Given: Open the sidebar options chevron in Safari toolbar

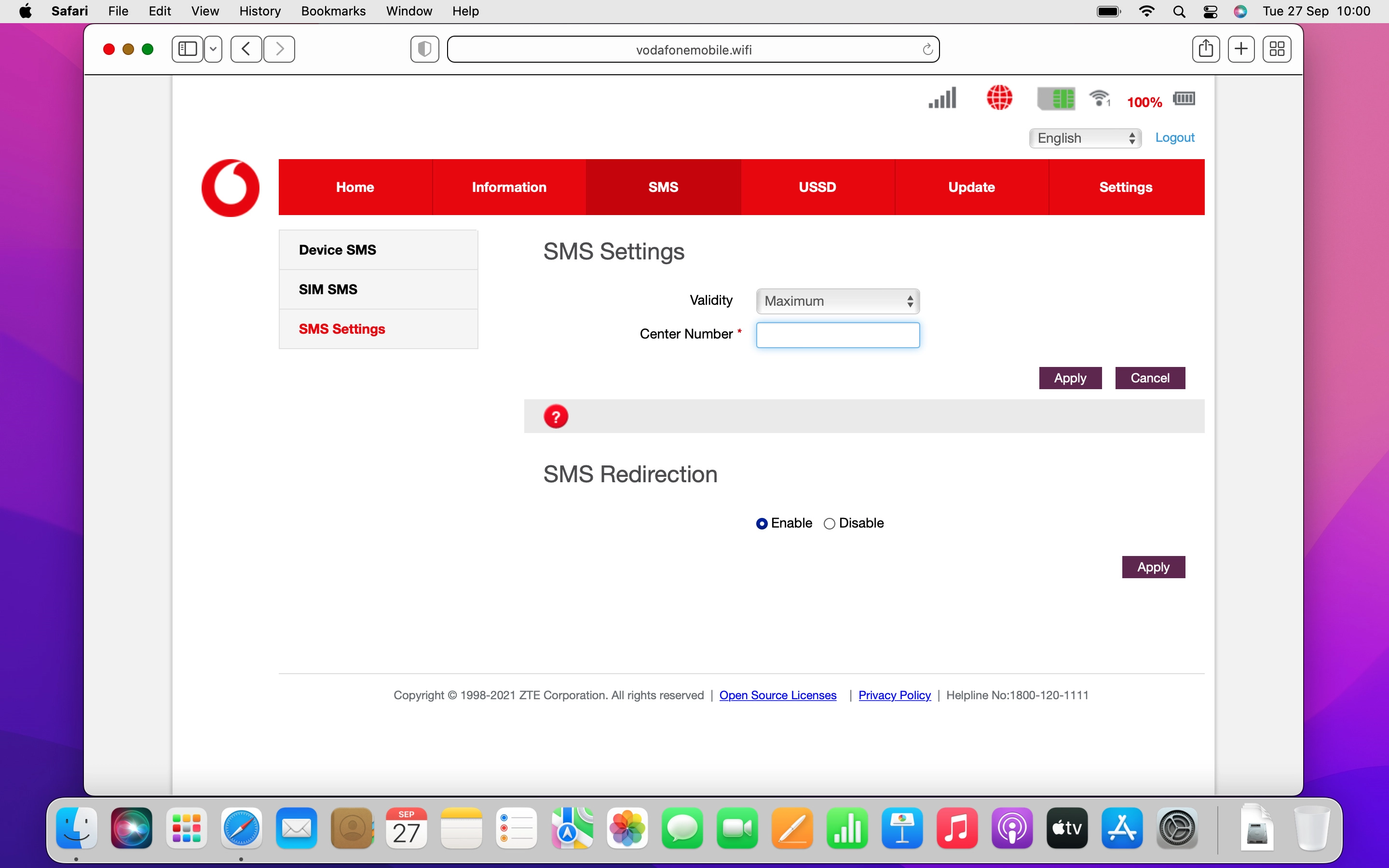Looking at the screenshot, I should (213, 49).
